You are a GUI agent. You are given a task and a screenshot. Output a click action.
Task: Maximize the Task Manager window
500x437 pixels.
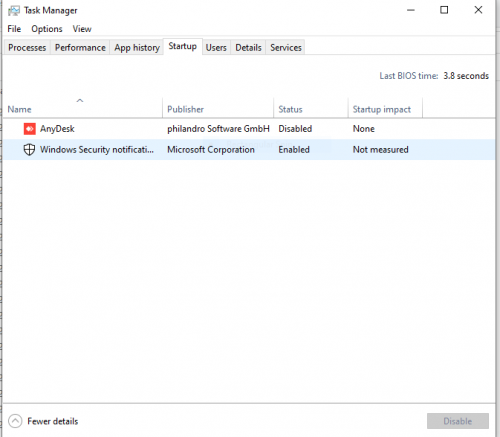[x=444, y=10]
